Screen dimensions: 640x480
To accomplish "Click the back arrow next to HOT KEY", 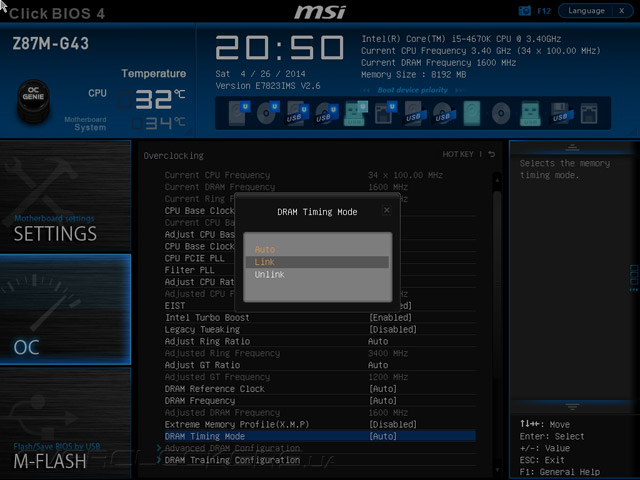I will coord(492,154).
